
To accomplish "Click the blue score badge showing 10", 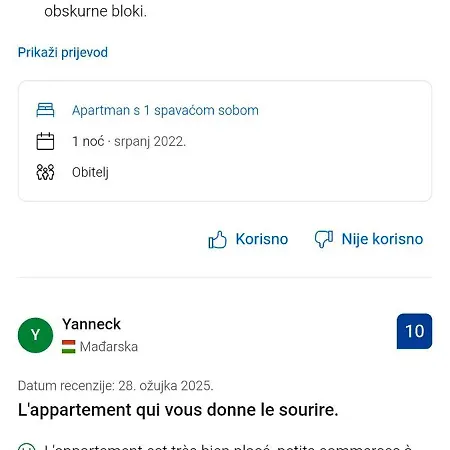I will pos(414,331).
